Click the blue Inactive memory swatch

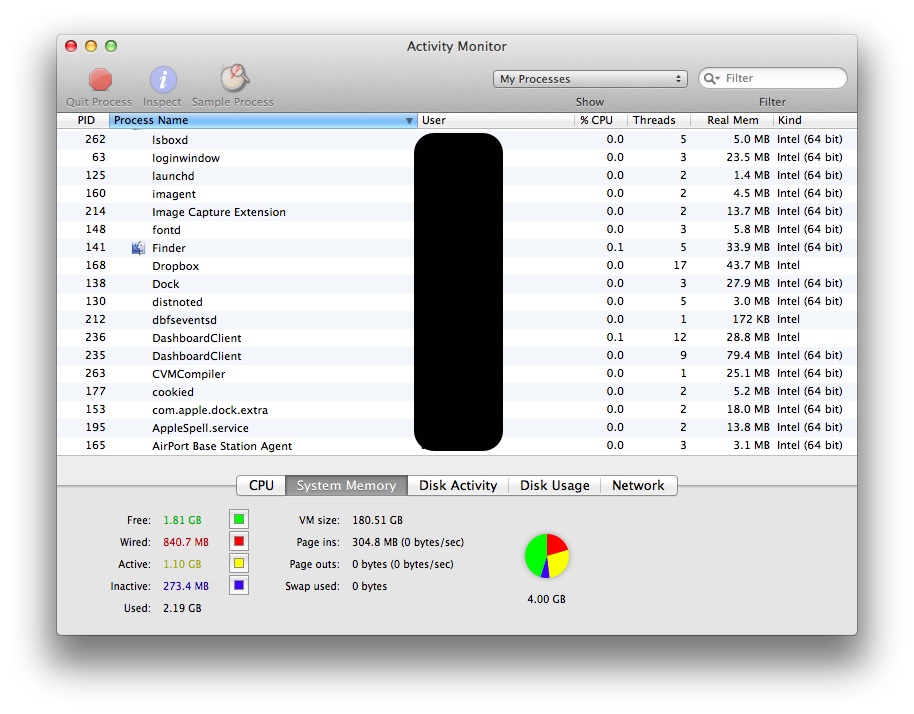239,585
